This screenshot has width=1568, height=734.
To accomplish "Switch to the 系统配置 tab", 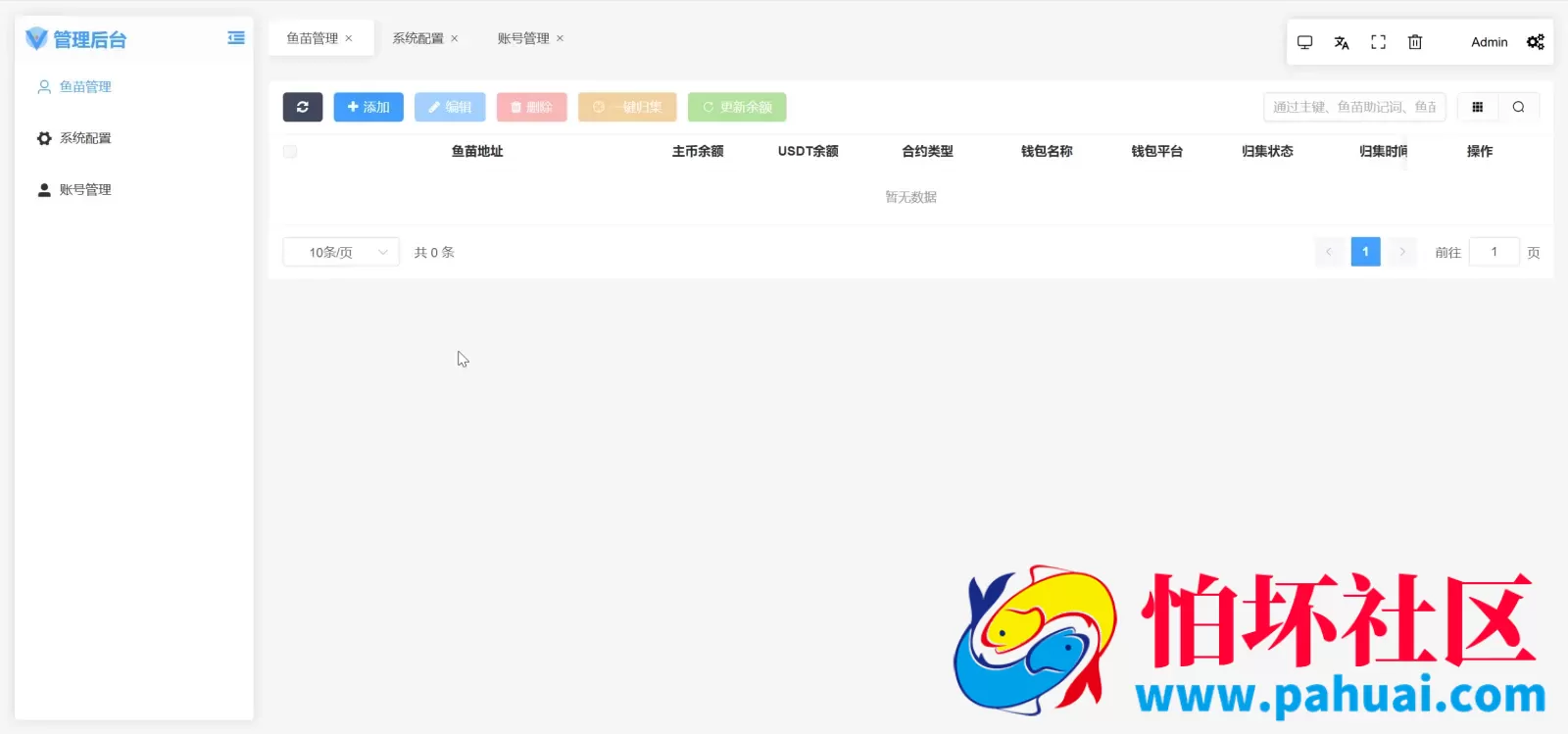I will pyautogui.click(x=417, y=38).
